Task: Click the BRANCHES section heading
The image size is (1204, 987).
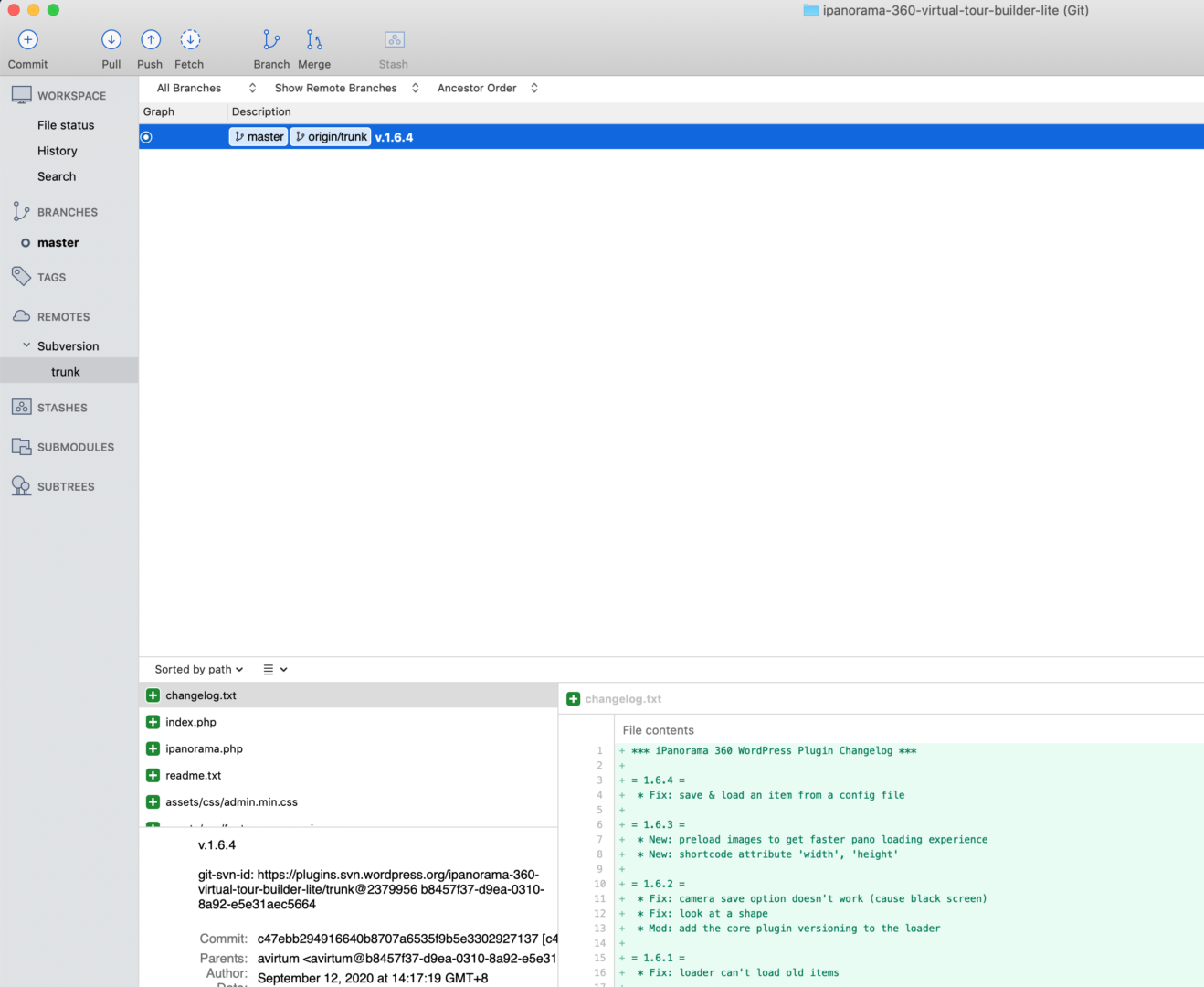Action: coord(68,212)
